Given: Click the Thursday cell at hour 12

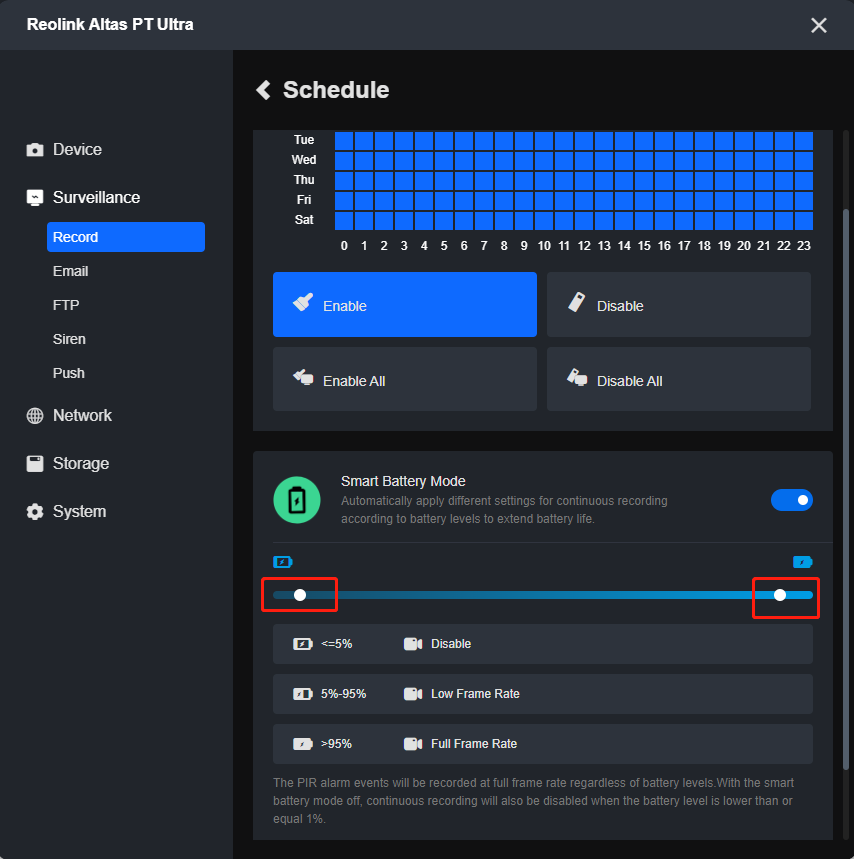Looking at the screenshot, I should 584,181.
